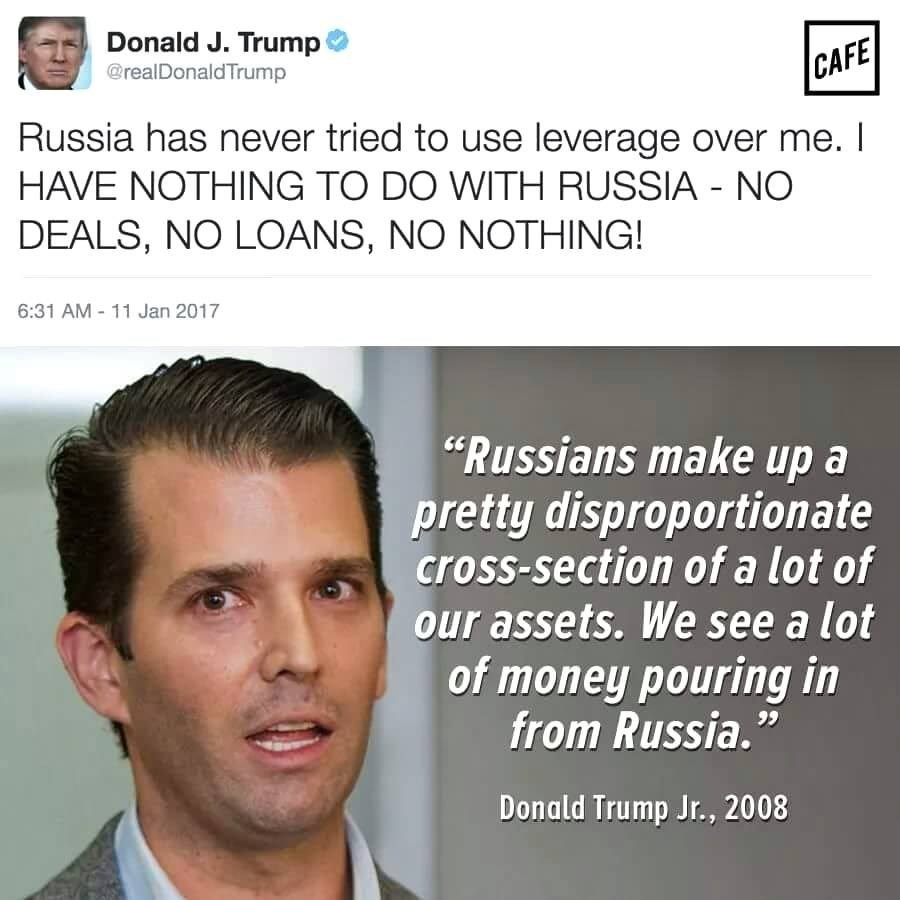Click the tweet line starting 'Russia has never'
This screenshot has height=900, width=900.
(x=441, y=138)
